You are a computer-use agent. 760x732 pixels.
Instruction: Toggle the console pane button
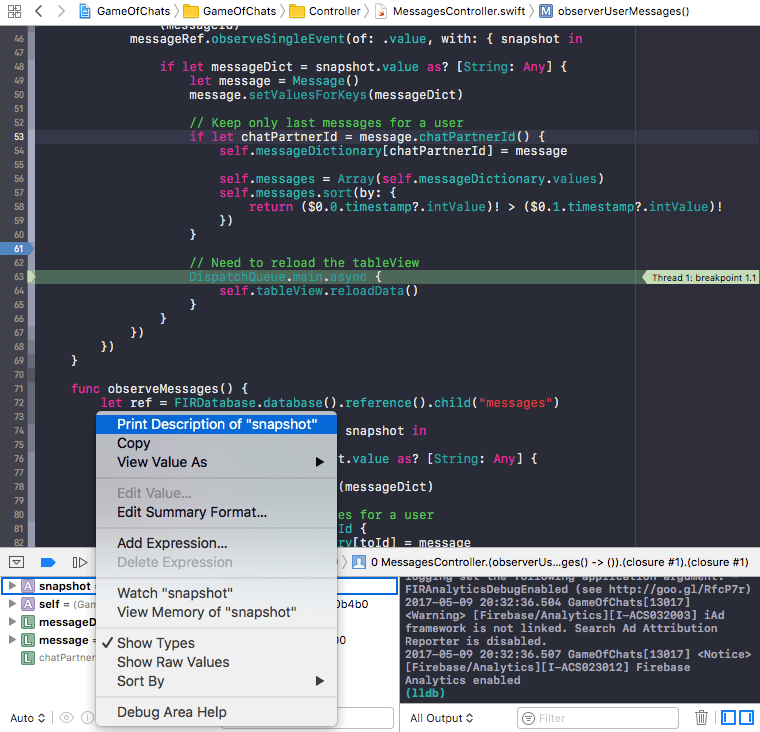(x=746, y=717)
